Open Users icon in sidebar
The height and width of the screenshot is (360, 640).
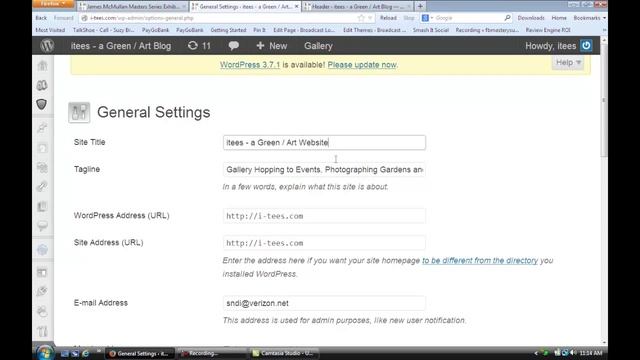click(42, 311)
